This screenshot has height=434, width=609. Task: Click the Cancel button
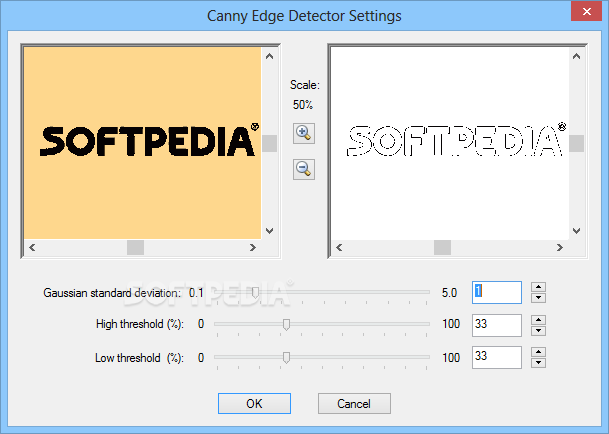coord(354,403)
